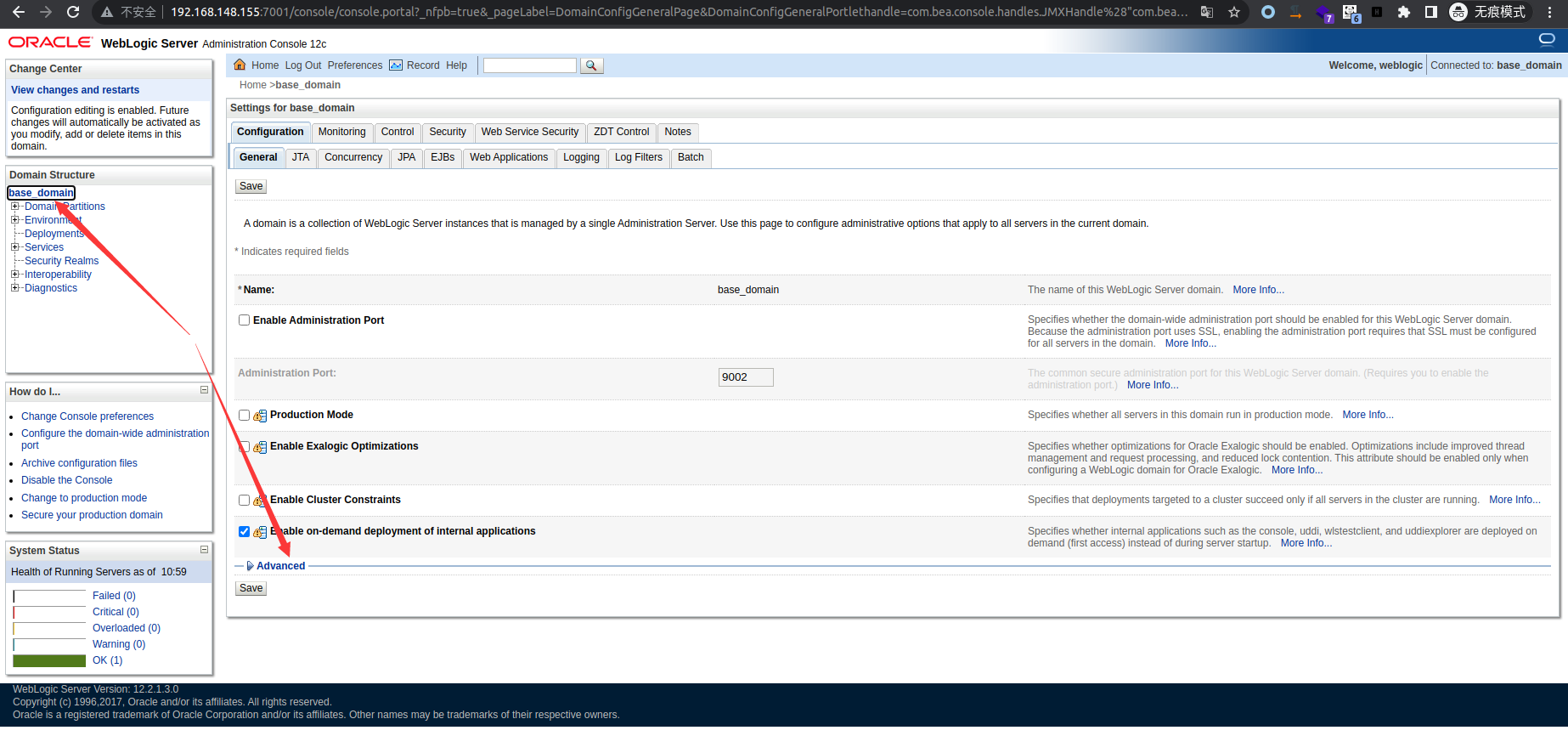Toggle Enable Administration Port checkbox
The width and height of the screenshot is (1568, 736).
245,320
